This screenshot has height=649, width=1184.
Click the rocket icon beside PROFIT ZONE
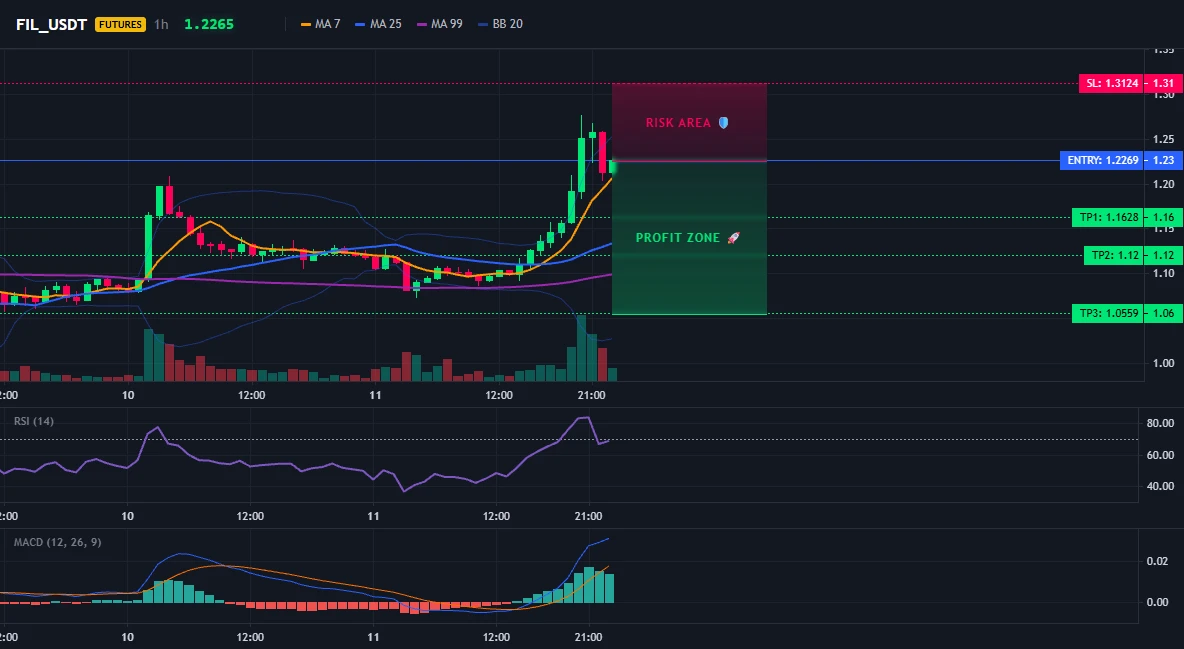coord(733,238)
